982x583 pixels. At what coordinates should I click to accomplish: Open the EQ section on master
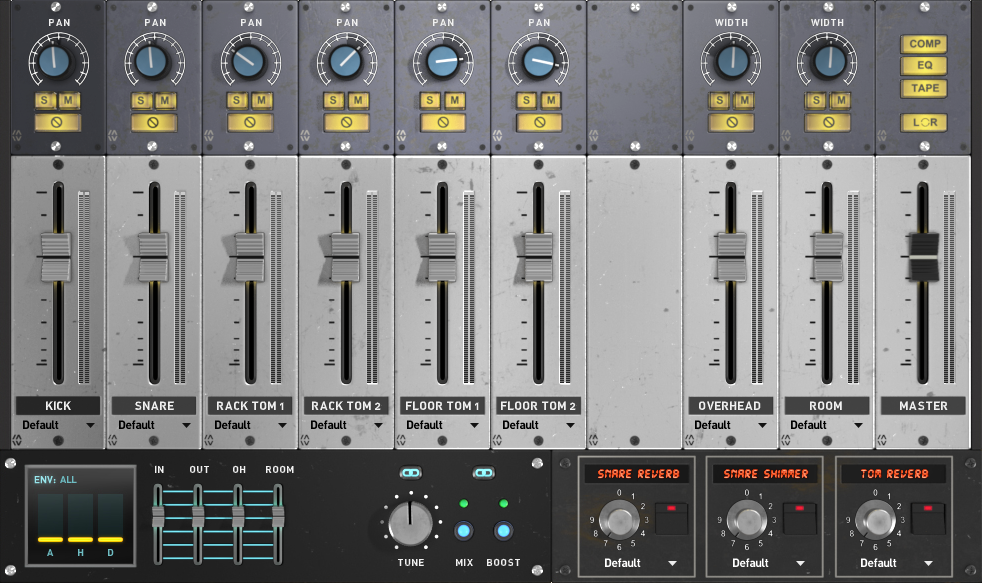(924, 66)
